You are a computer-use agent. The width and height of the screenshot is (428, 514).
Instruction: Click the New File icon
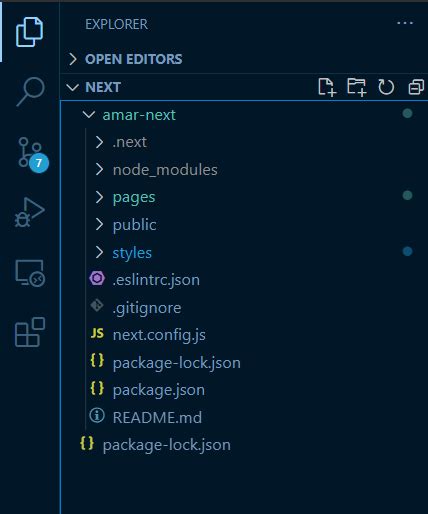327,87
